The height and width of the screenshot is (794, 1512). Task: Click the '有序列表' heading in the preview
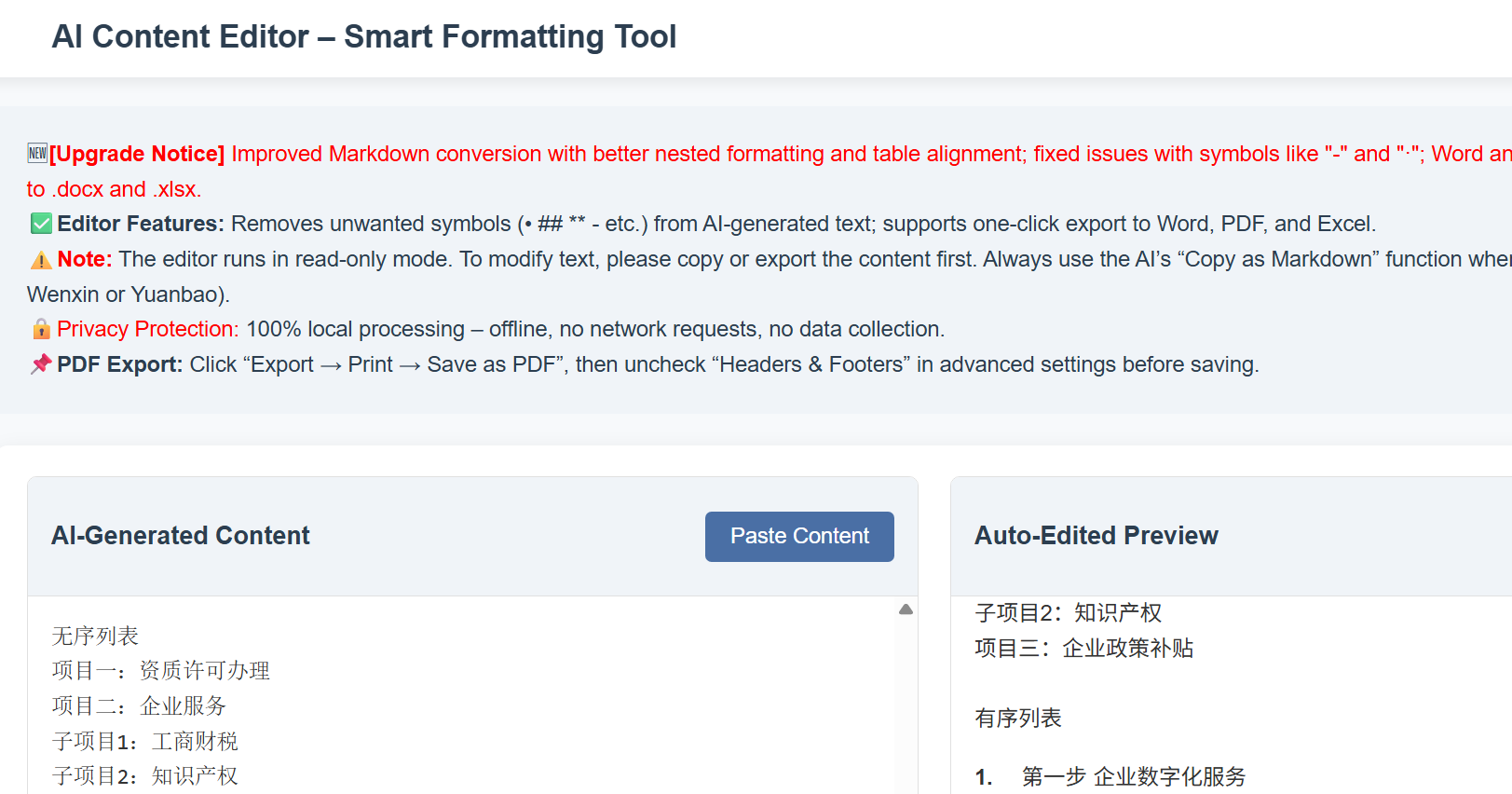1017,719
